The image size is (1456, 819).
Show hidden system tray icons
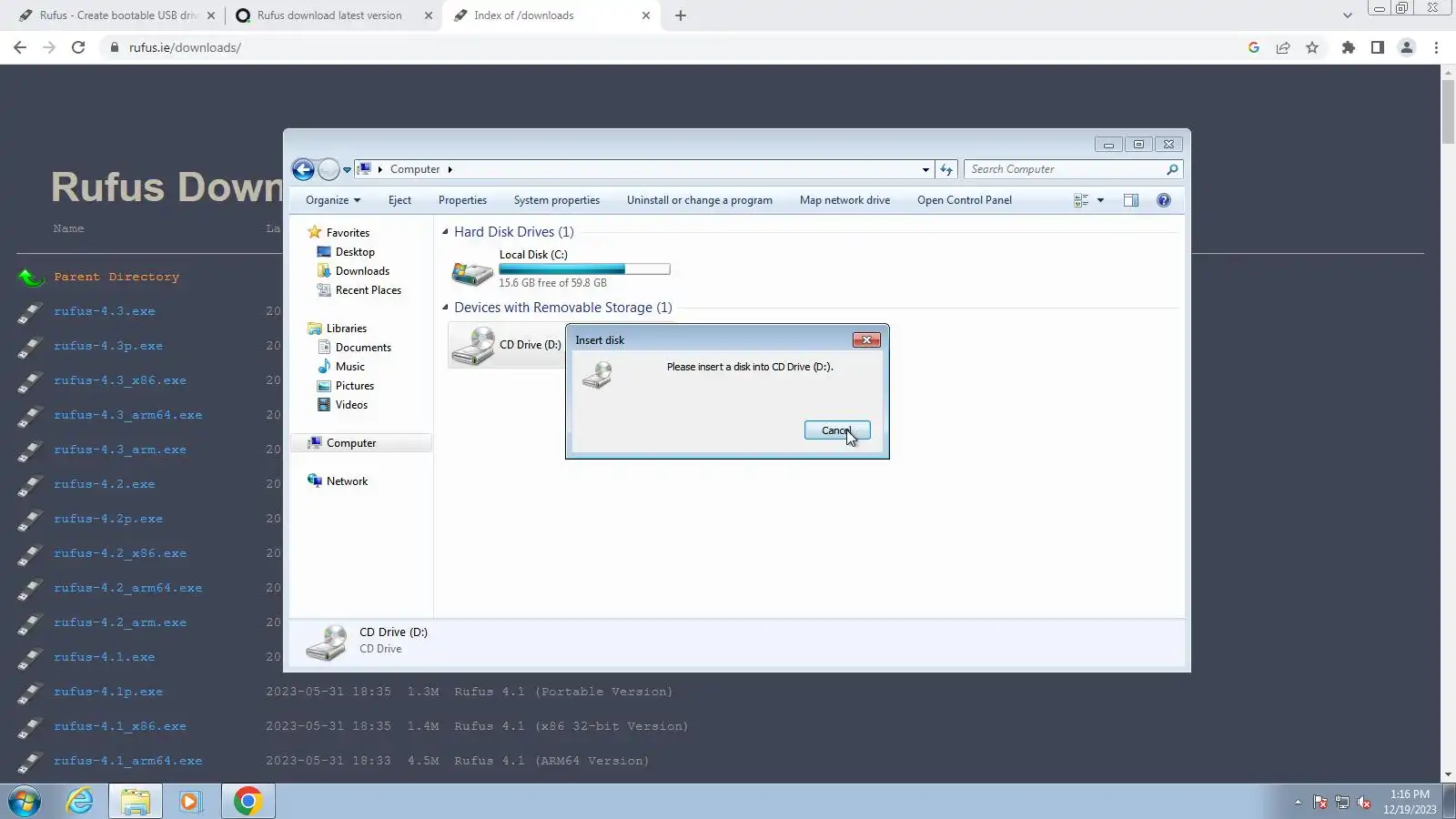point(1298,803)
